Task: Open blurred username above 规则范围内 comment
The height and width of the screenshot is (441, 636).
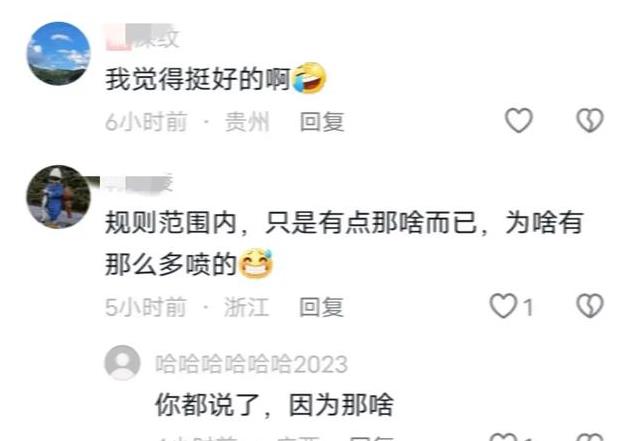Action: pyautogui.click(x=139, y=183)
